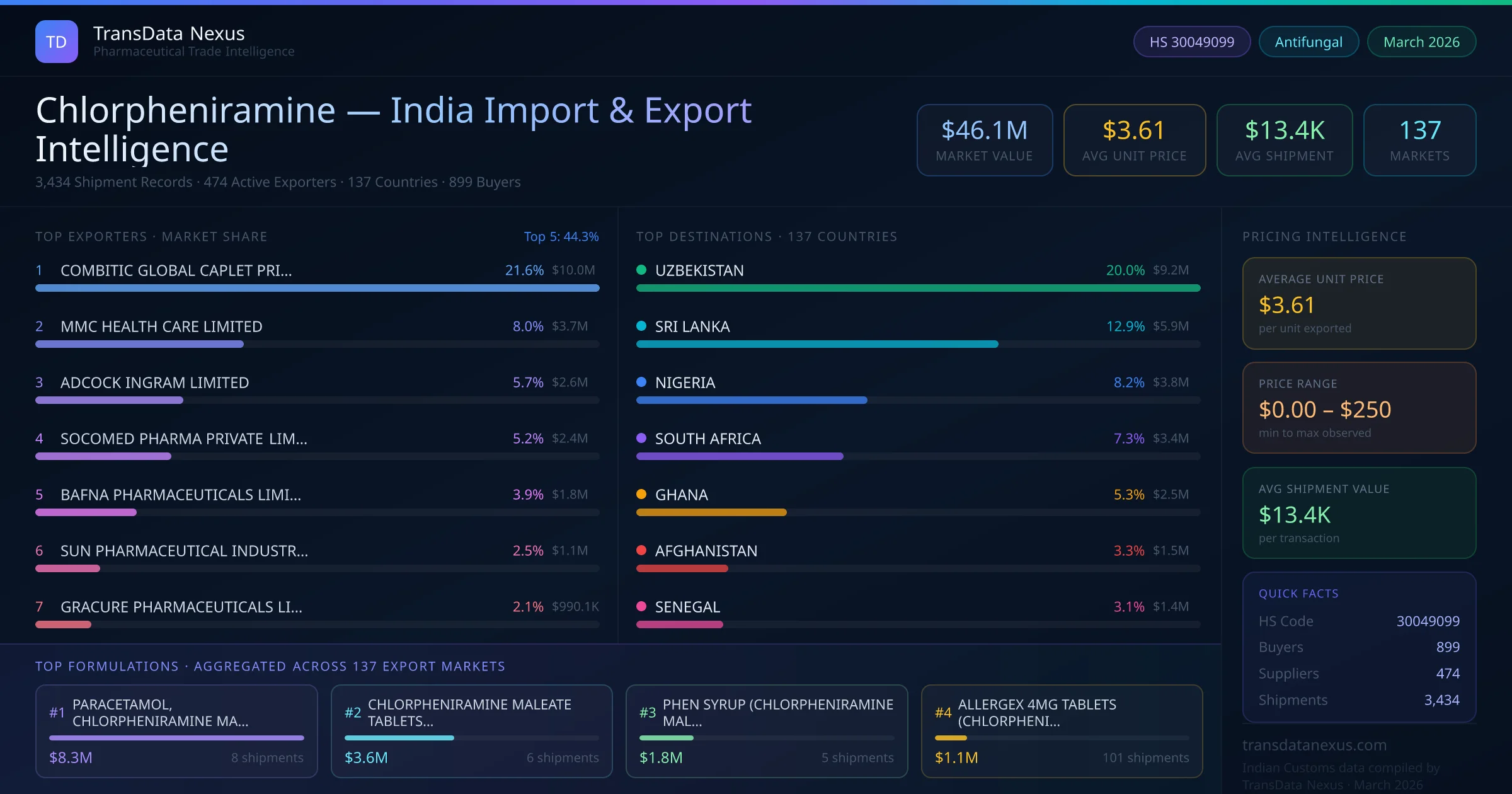1512x794 pixels.
Task: Click the March 2026 date pill
Action: (1421, 42)
